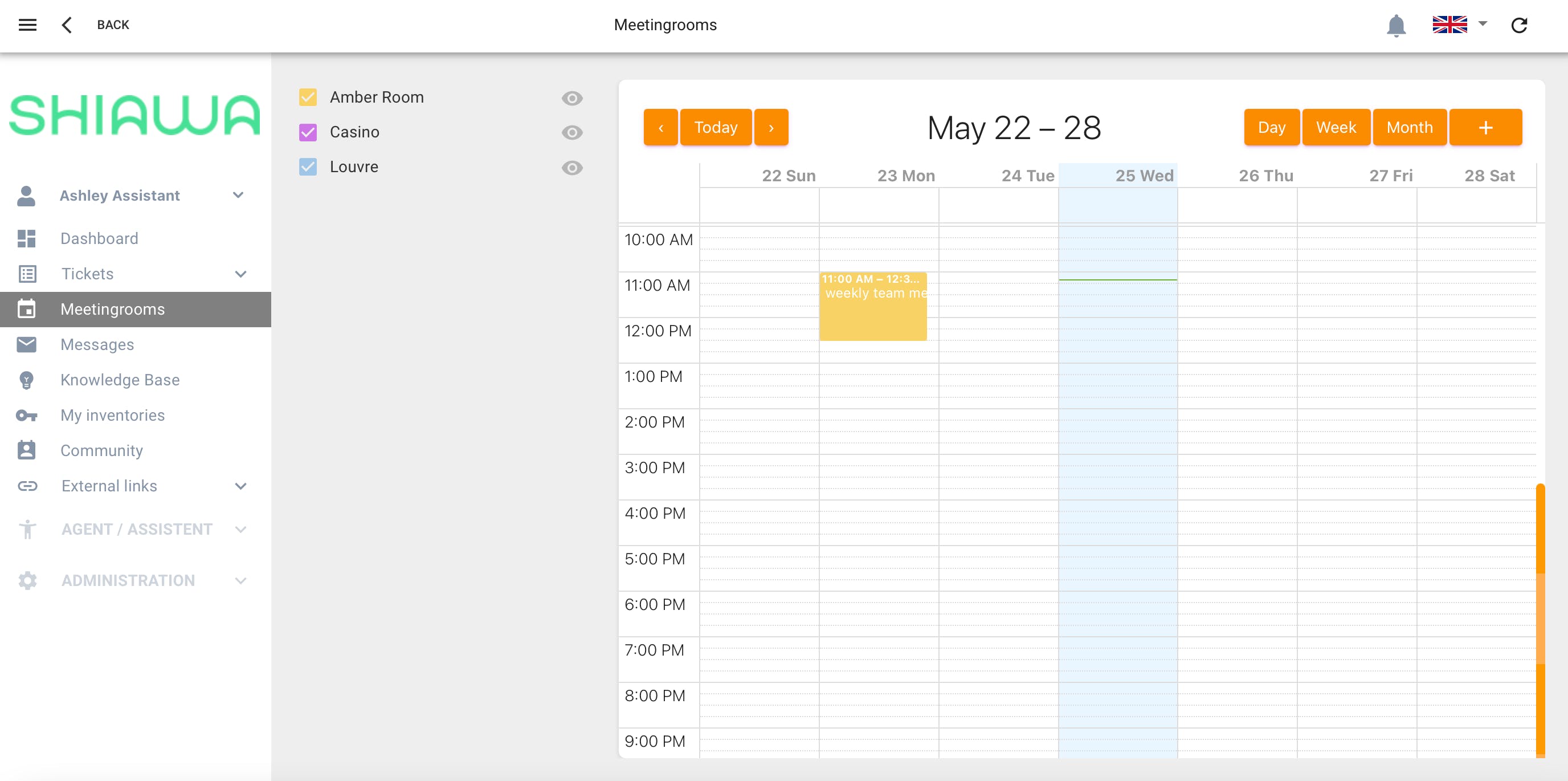The height and width of the screenshot is (781, 1568).
Task: Expand the Tickets submenu
Action: click(240, 274)
